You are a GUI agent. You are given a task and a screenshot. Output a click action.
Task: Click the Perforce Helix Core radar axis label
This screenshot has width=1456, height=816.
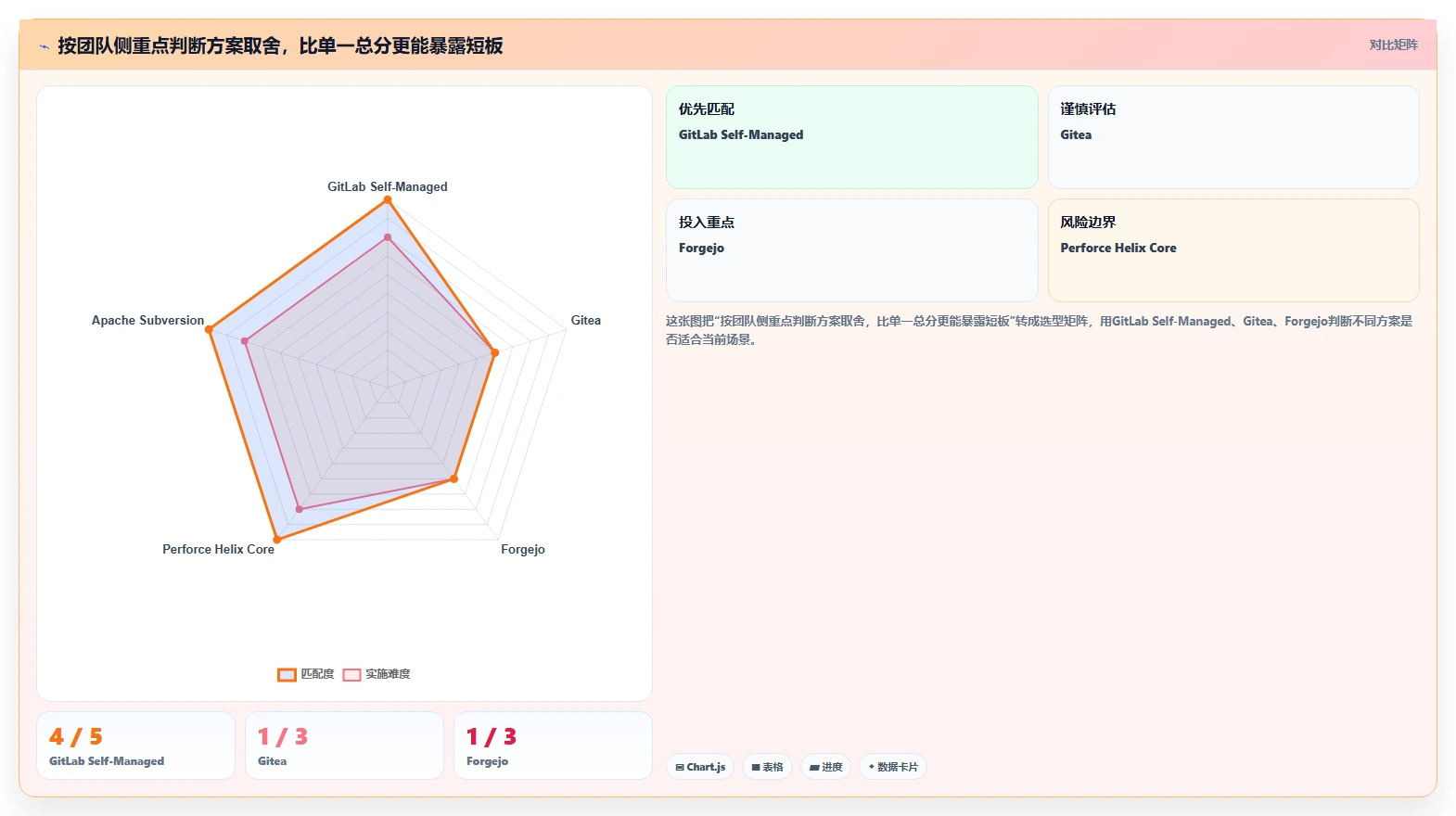(219, 549)
